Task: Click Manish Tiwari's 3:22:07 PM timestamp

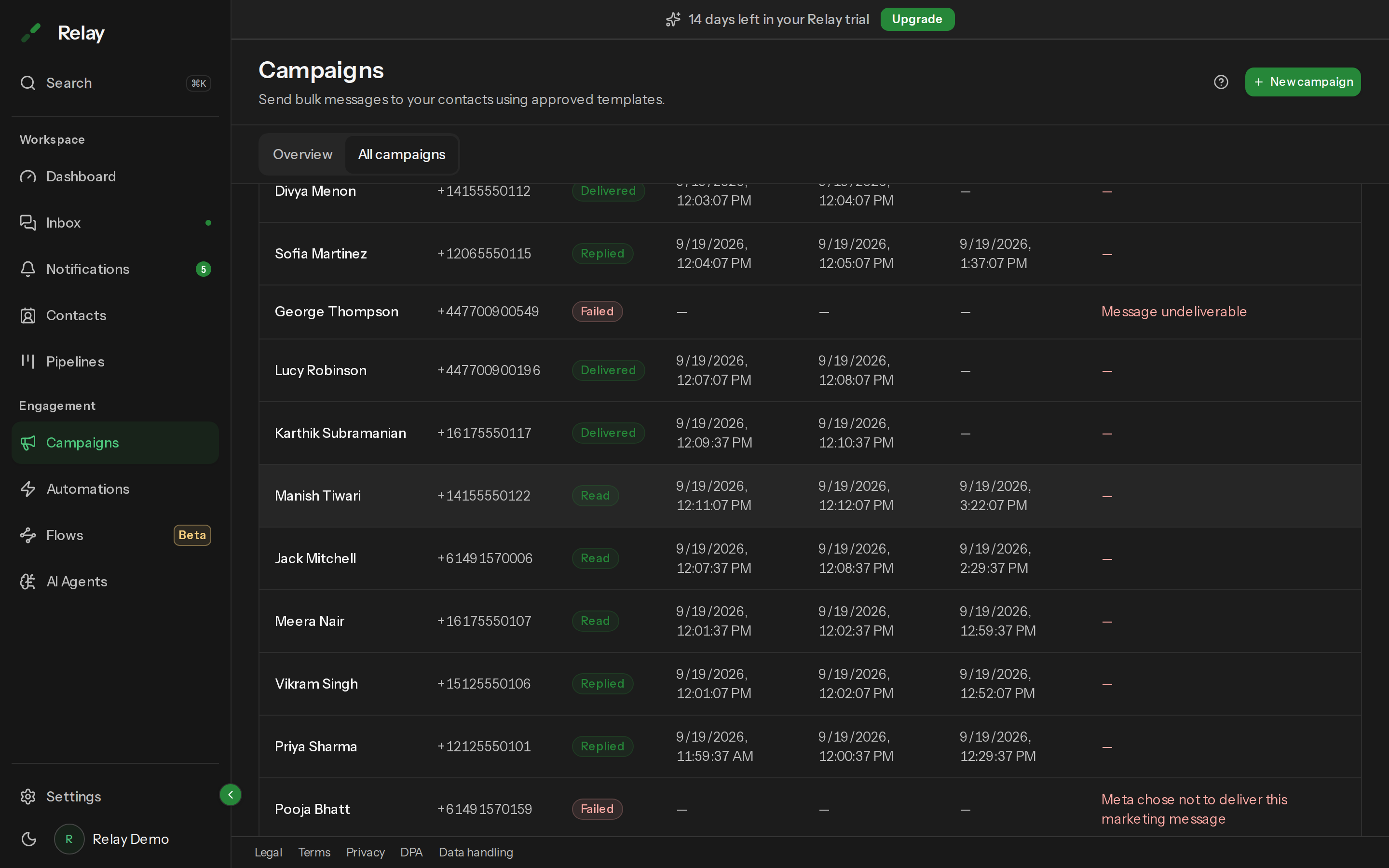Action: [995, 495]
